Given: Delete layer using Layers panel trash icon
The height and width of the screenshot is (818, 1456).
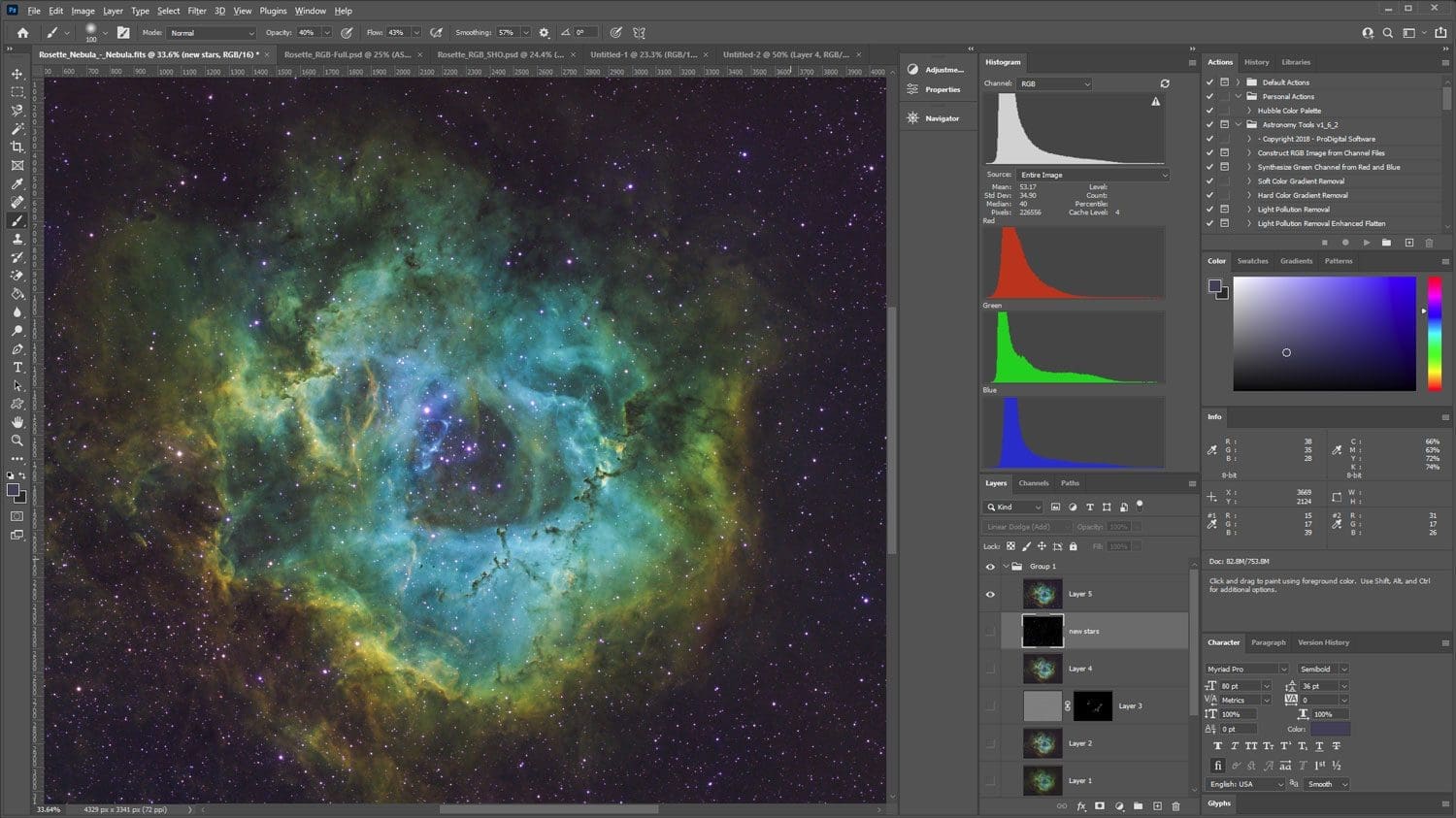Looking at the screenshot, I should [x=1175, y=806].
